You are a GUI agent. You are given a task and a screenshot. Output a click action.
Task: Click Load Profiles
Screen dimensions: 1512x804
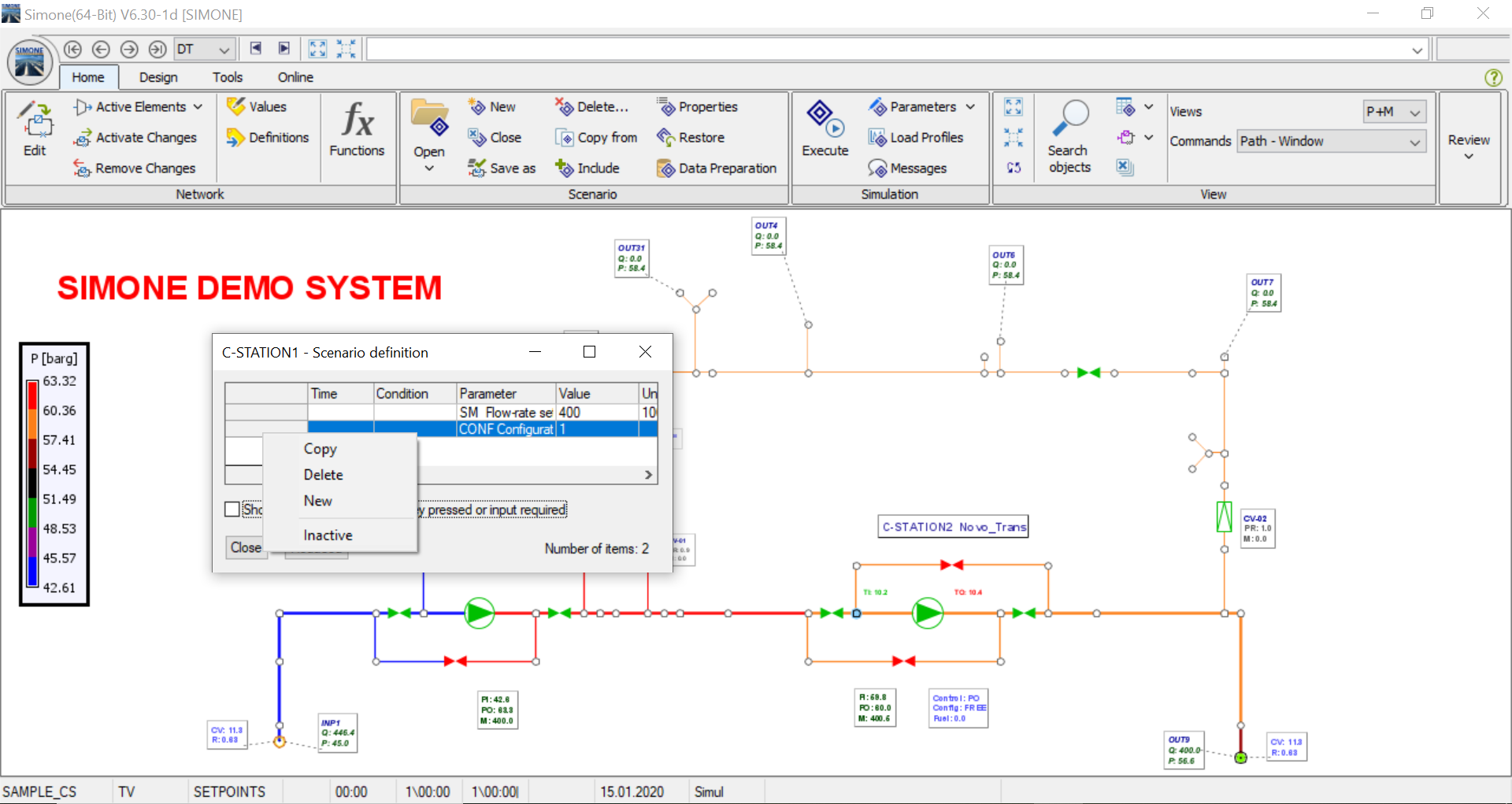click(915, 138)
